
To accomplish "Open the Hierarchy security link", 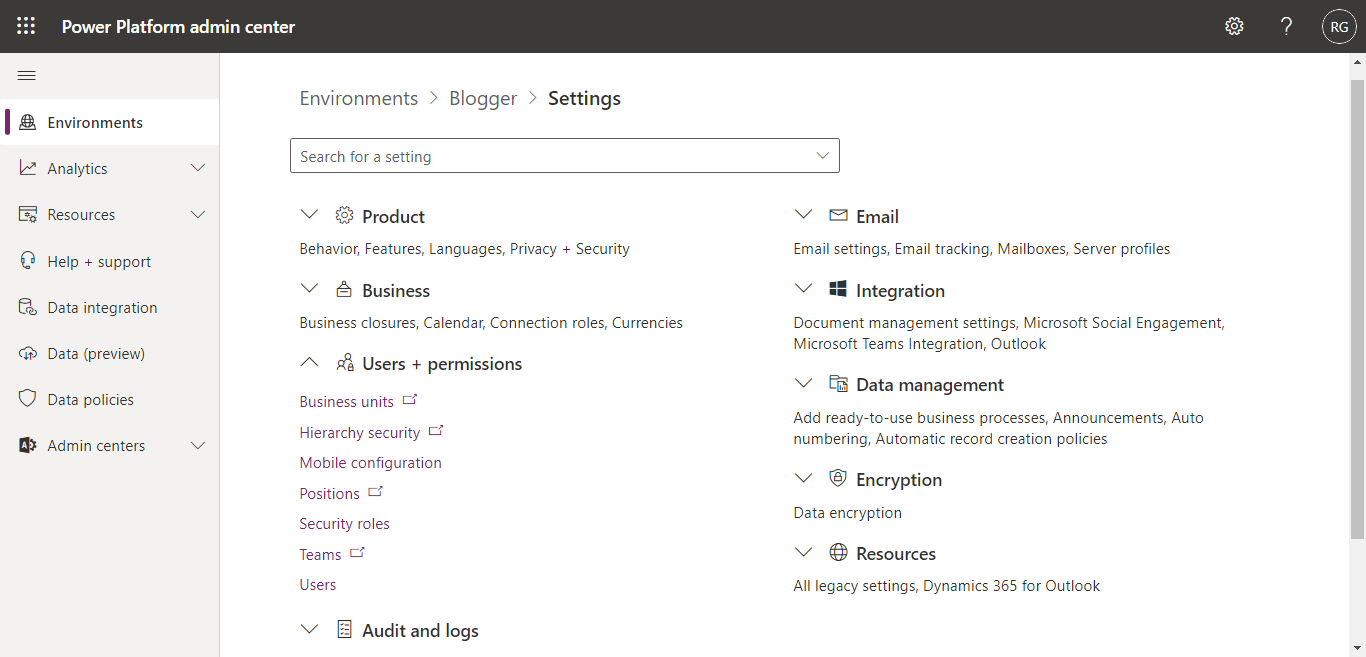I will (x=360, y=433).
